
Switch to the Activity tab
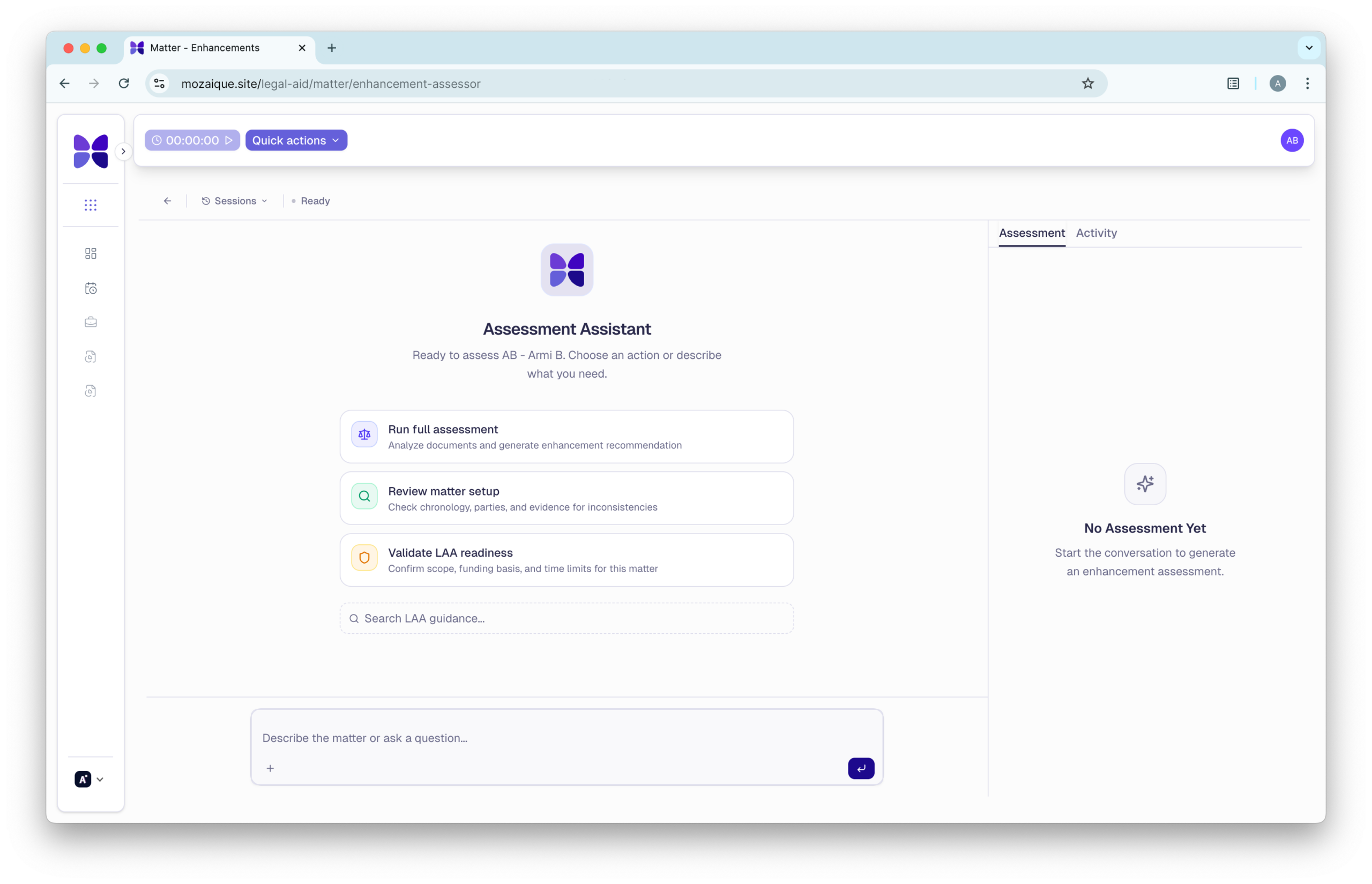click(x=1095, y=233)
